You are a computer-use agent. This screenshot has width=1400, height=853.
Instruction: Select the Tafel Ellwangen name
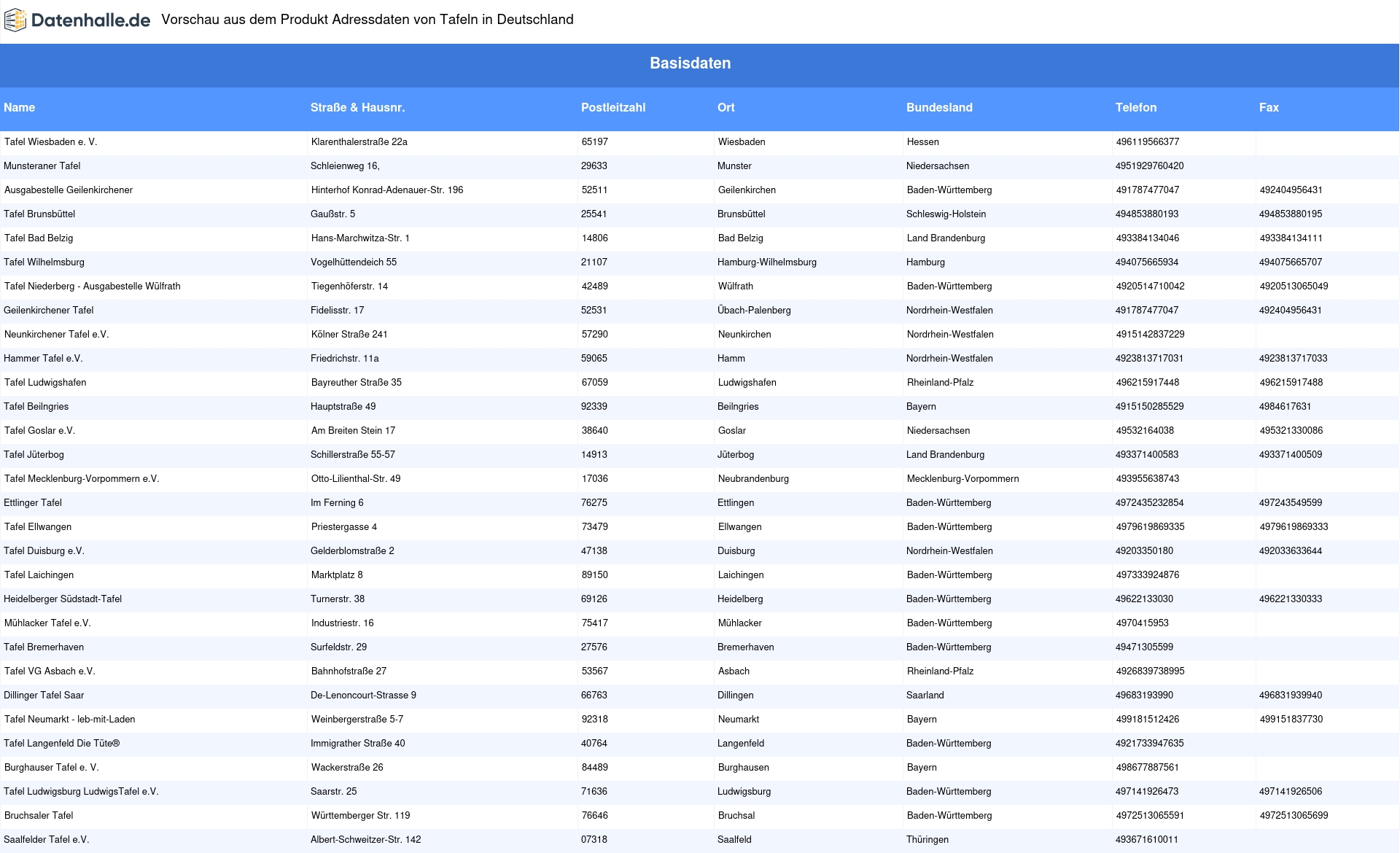click(x=38, y=527)
